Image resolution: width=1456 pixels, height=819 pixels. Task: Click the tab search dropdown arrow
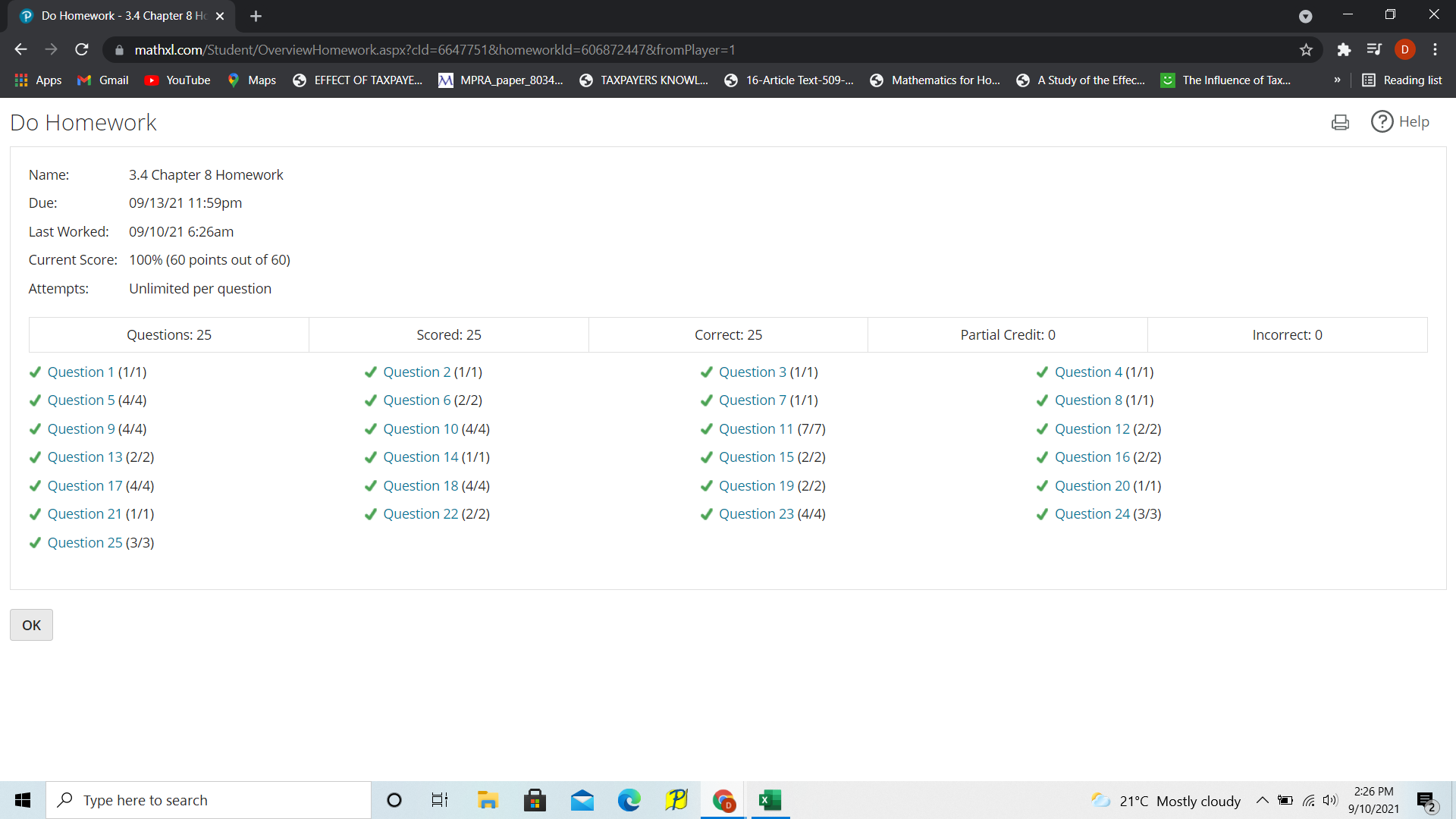[x=1306, y=16]
